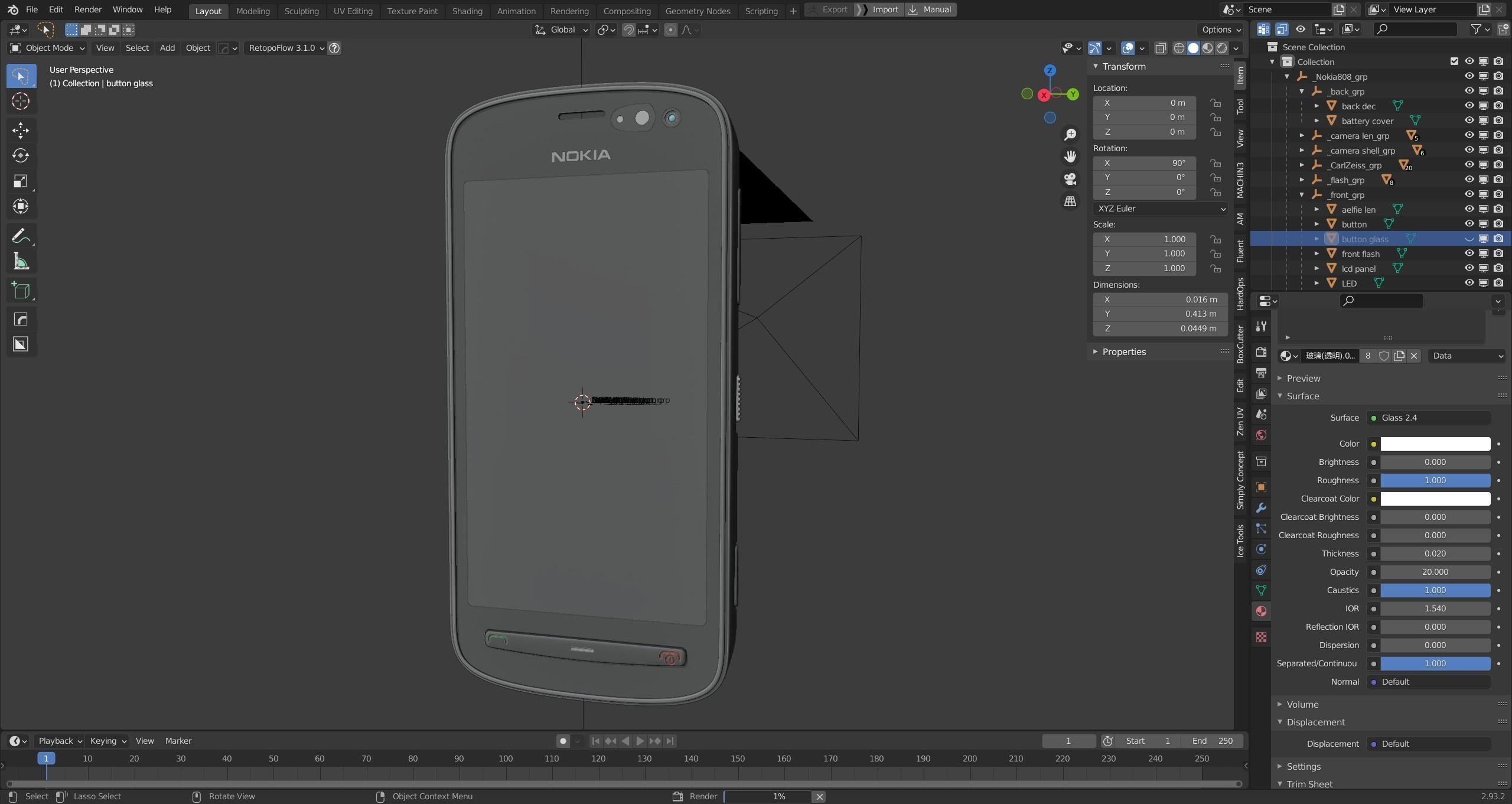
Task: Collapse the _front_grp tree item
Action: (x=1302, y=194)
